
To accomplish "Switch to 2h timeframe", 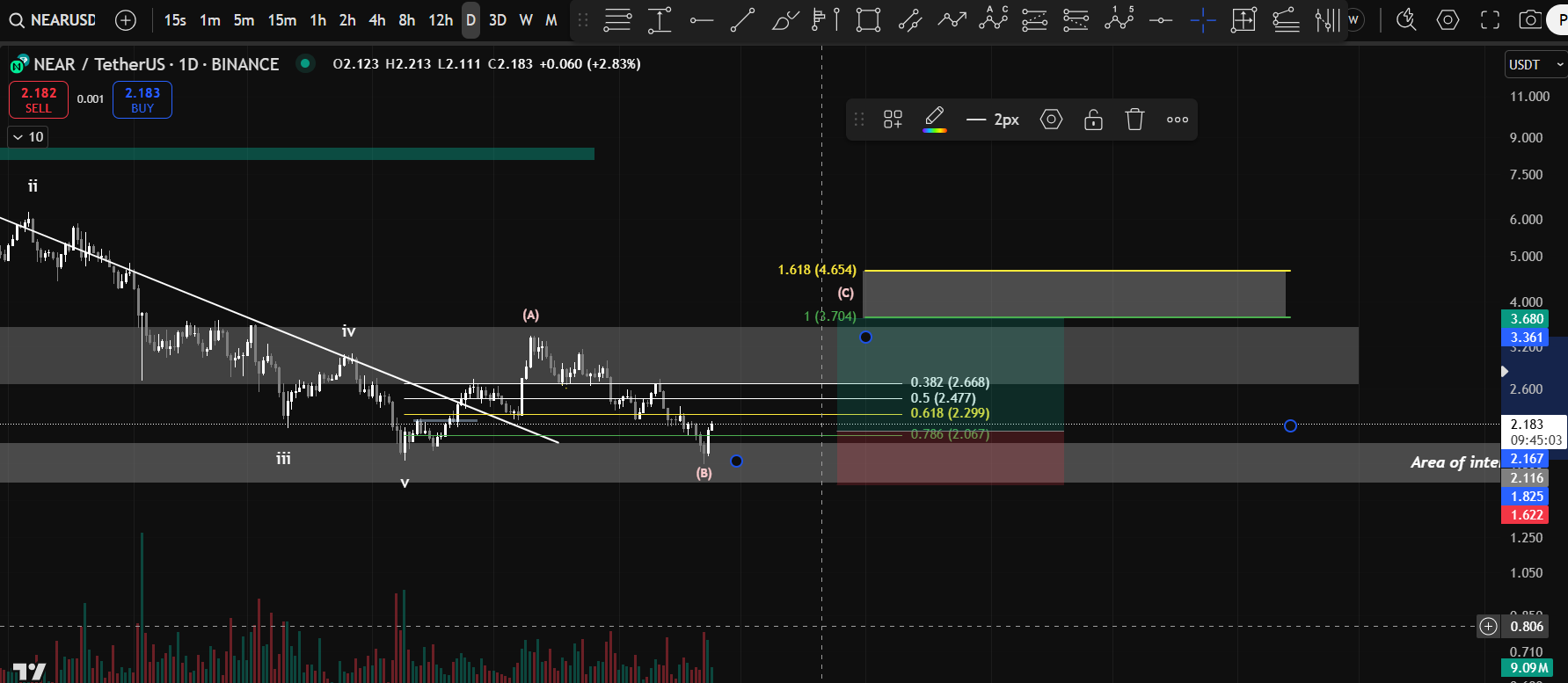I will coord(347,19).
